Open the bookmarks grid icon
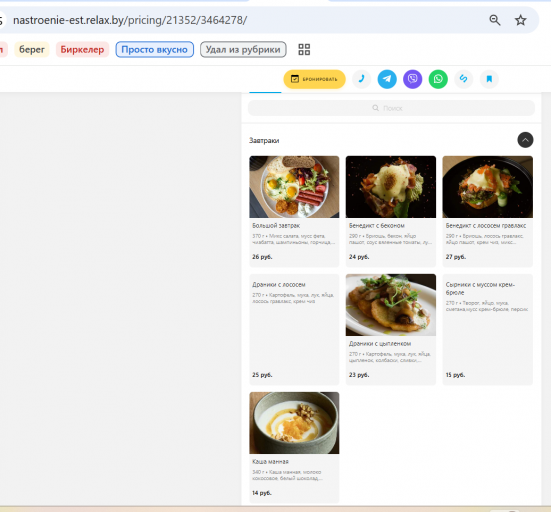Screen dimensions: 551x512 coord(304,50)
